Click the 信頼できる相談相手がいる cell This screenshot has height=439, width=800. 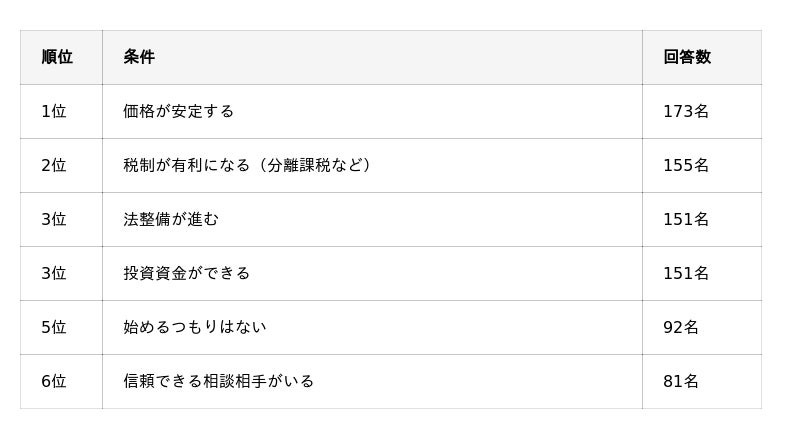coord(218,381)
